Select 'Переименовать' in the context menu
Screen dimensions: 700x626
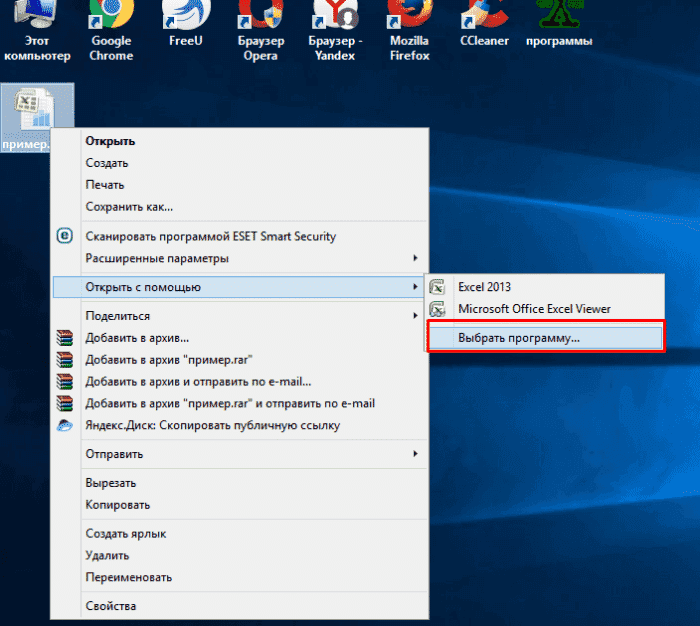point(128,577)
